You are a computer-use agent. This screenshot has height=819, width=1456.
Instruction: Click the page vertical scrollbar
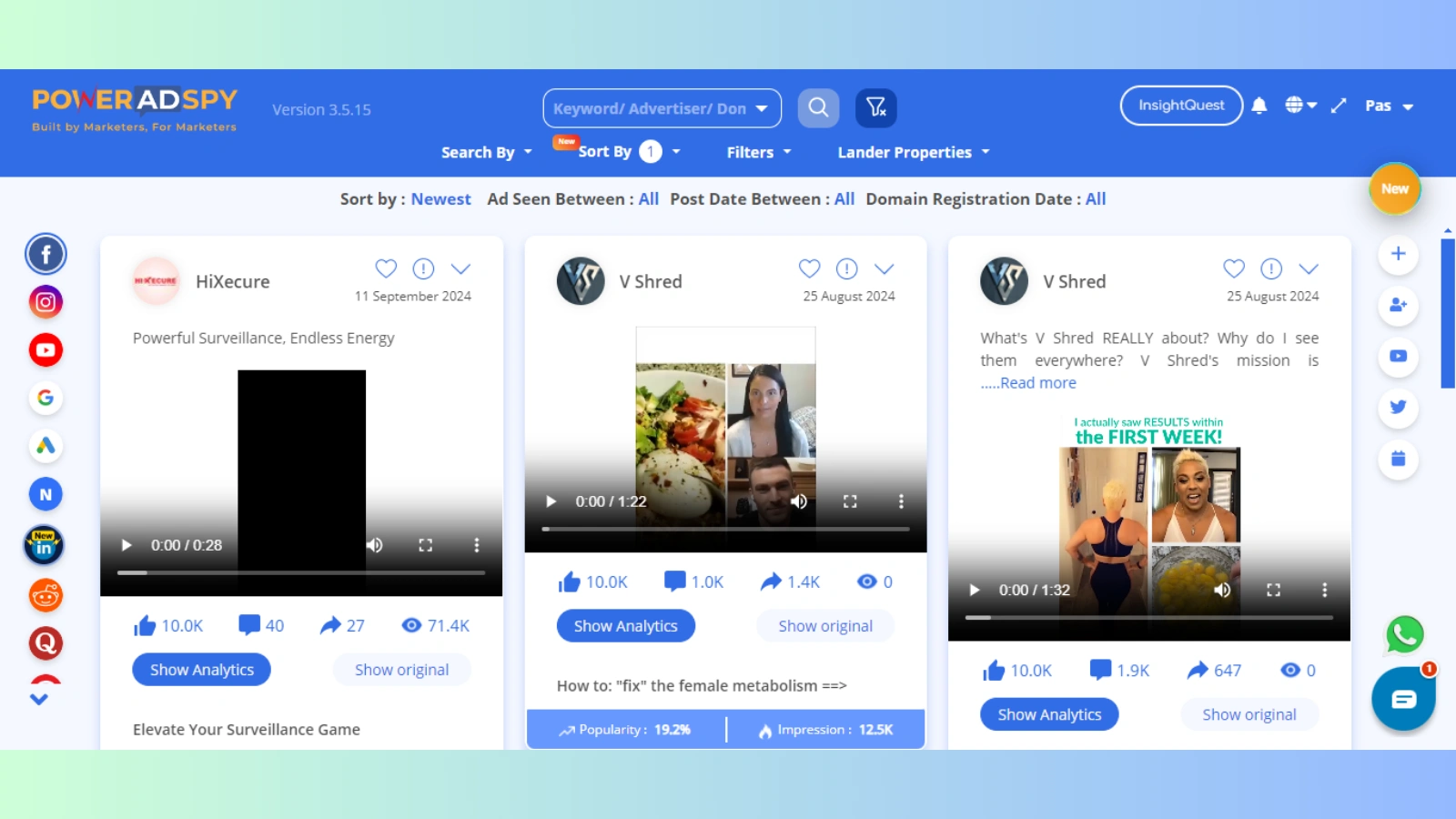(1448, 314)
